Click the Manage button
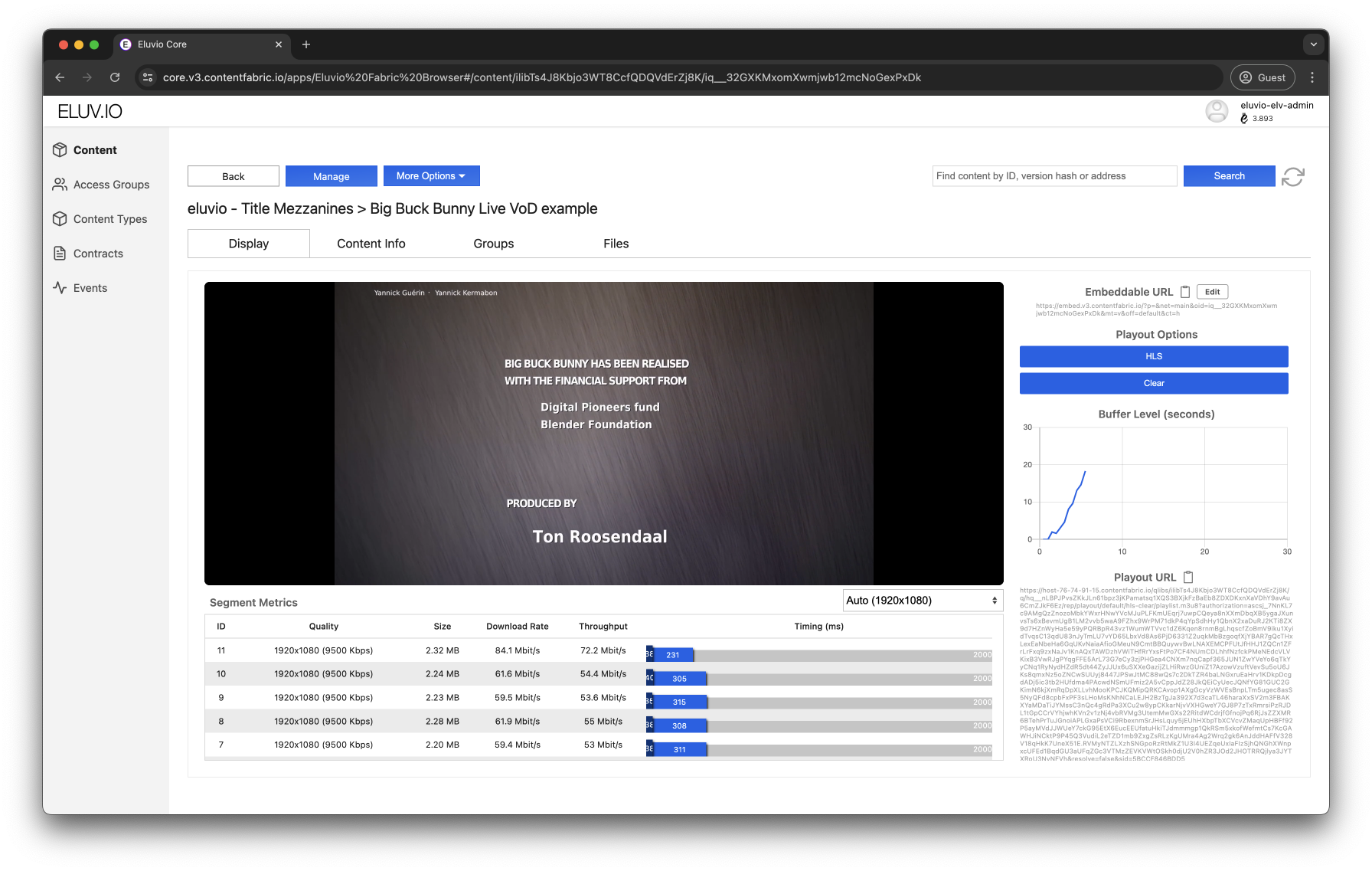Screen dimensions: 1372x871 [x=332, y=176]
